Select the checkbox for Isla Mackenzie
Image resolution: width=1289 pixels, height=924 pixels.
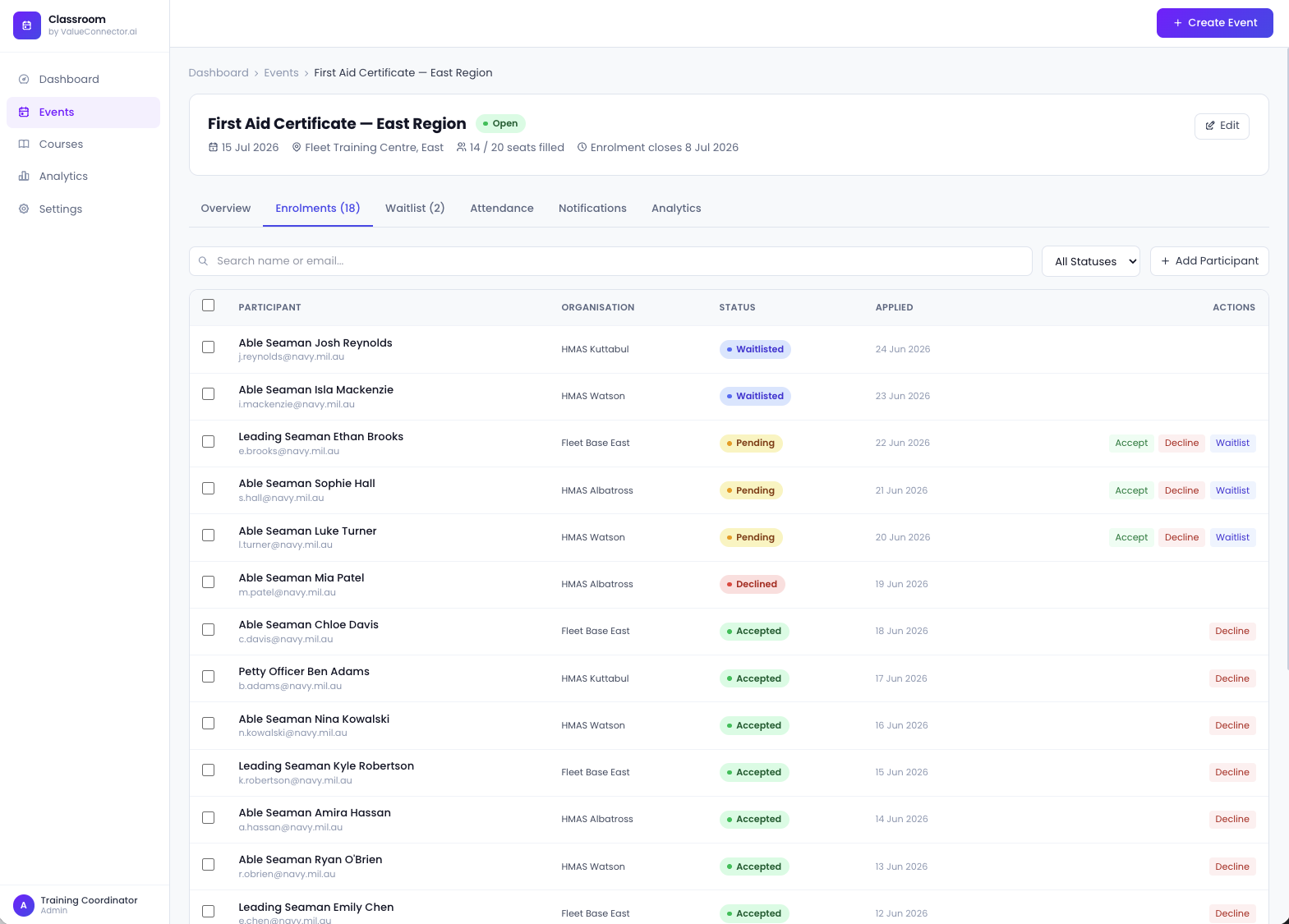(x=209, y=394)
